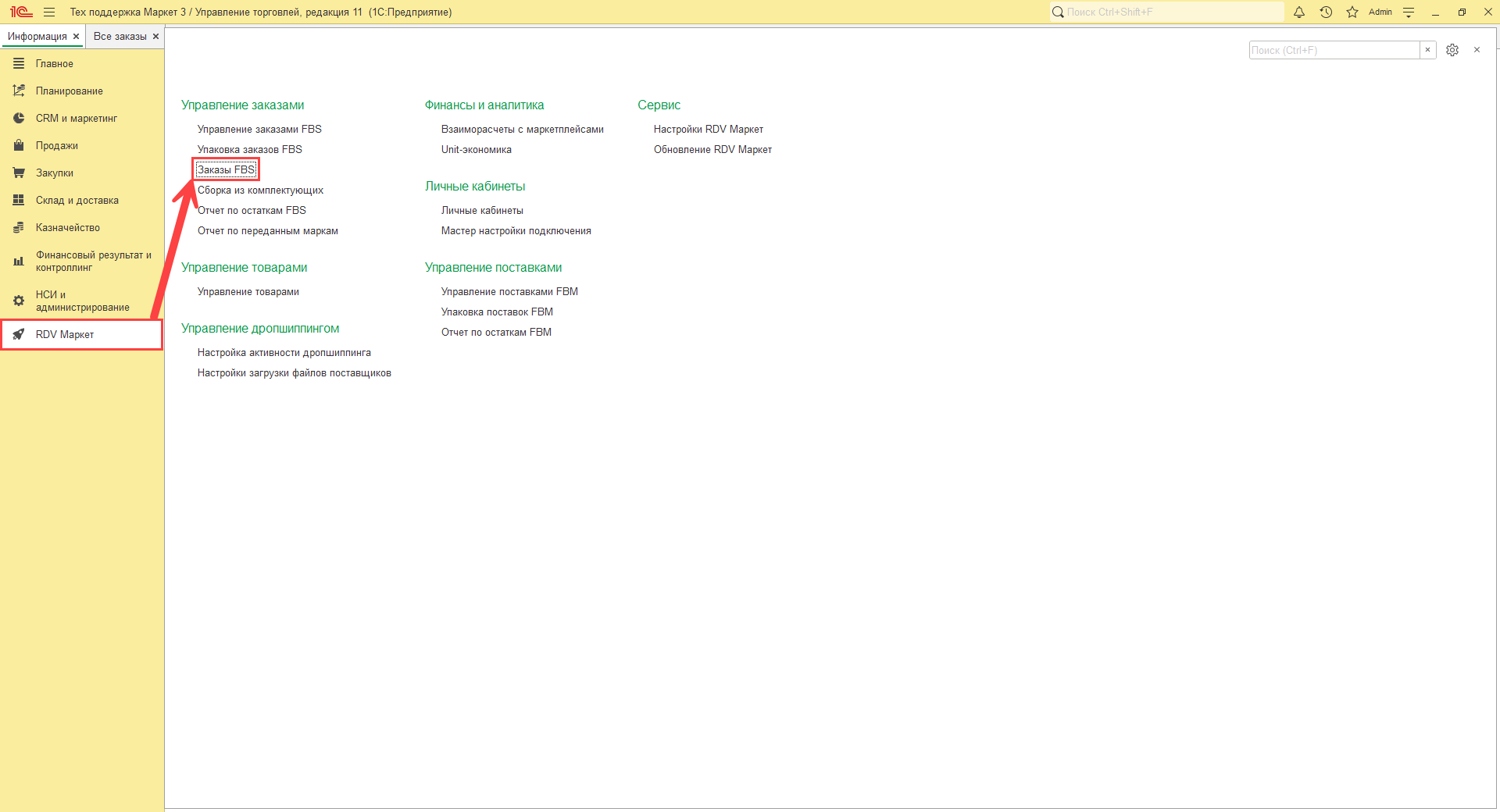
Task: Focus the global search field
Action: click(1166, 12)
